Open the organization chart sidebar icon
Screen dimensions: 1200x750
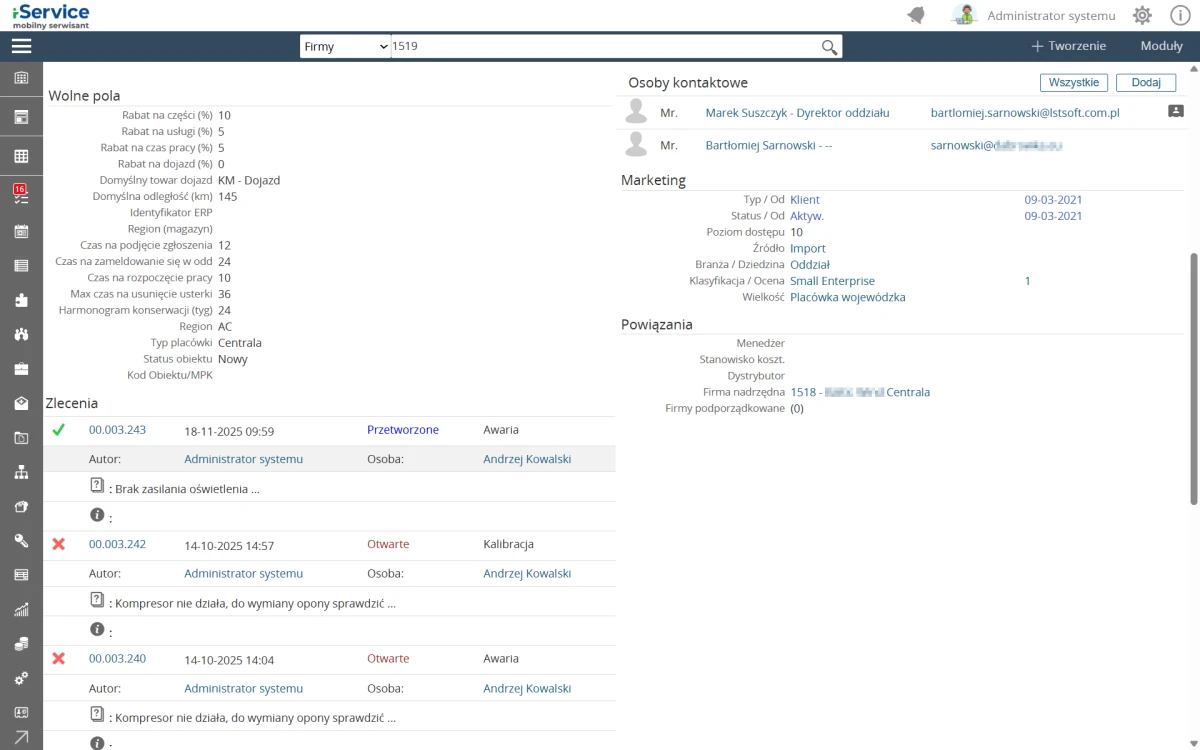tap(21, 472)
